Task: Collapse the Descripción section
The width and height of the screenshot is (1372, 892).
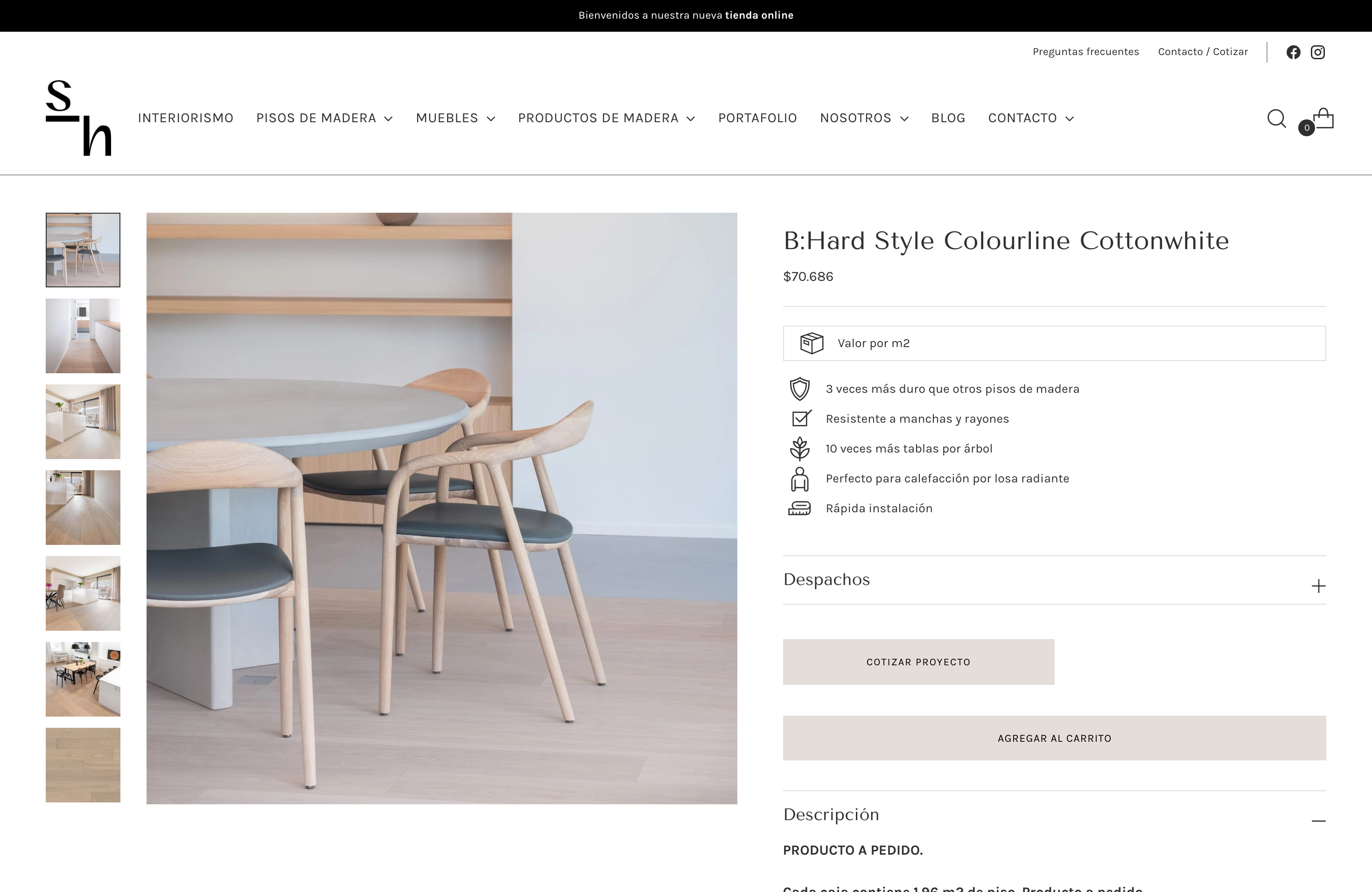Action: (x=1054, y=815)
